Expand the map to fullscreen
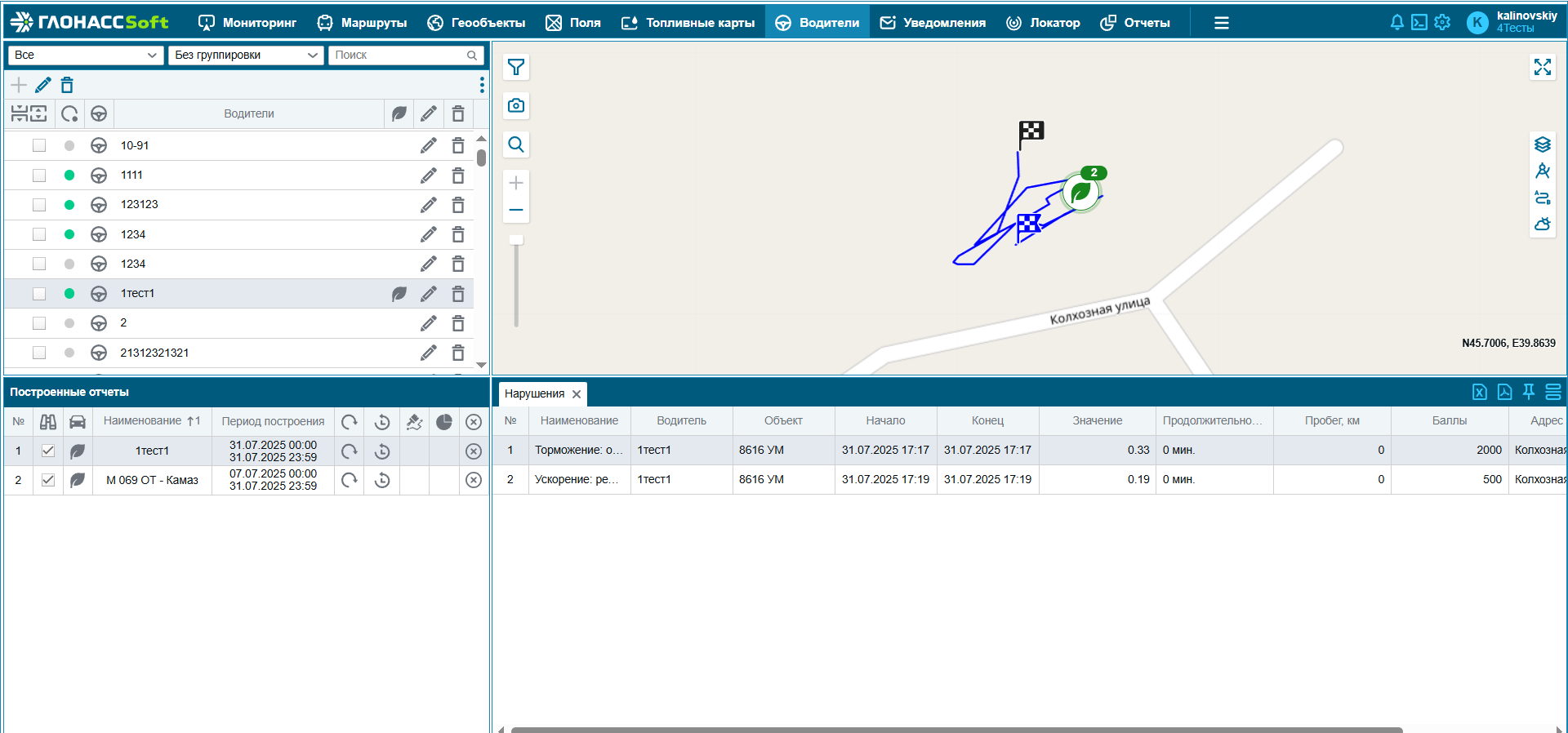The image size is (1568, 733). pyautogui.click(x=1542, y=67)
